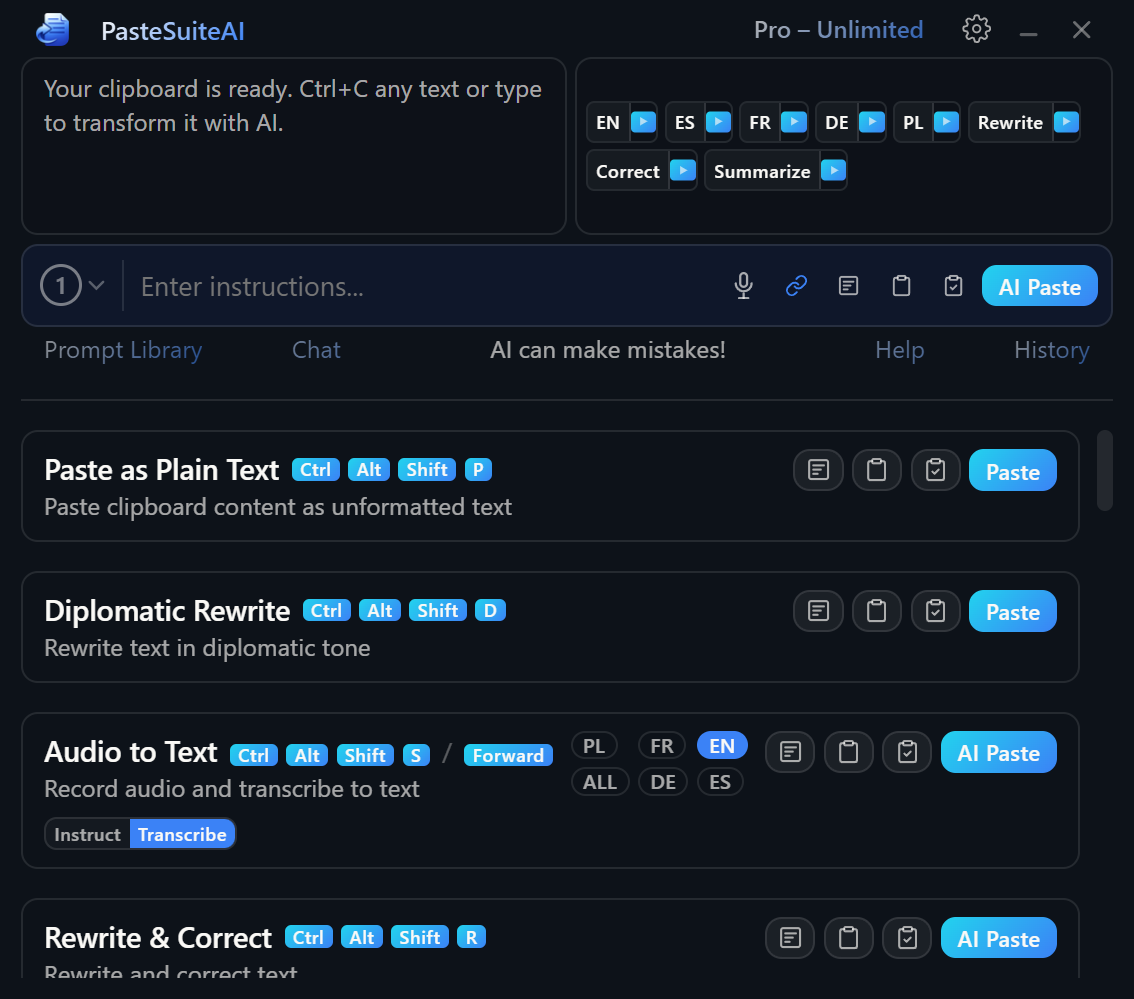
Task: Switch Audio to Text mode to Instruct
Action: [88, 834]
